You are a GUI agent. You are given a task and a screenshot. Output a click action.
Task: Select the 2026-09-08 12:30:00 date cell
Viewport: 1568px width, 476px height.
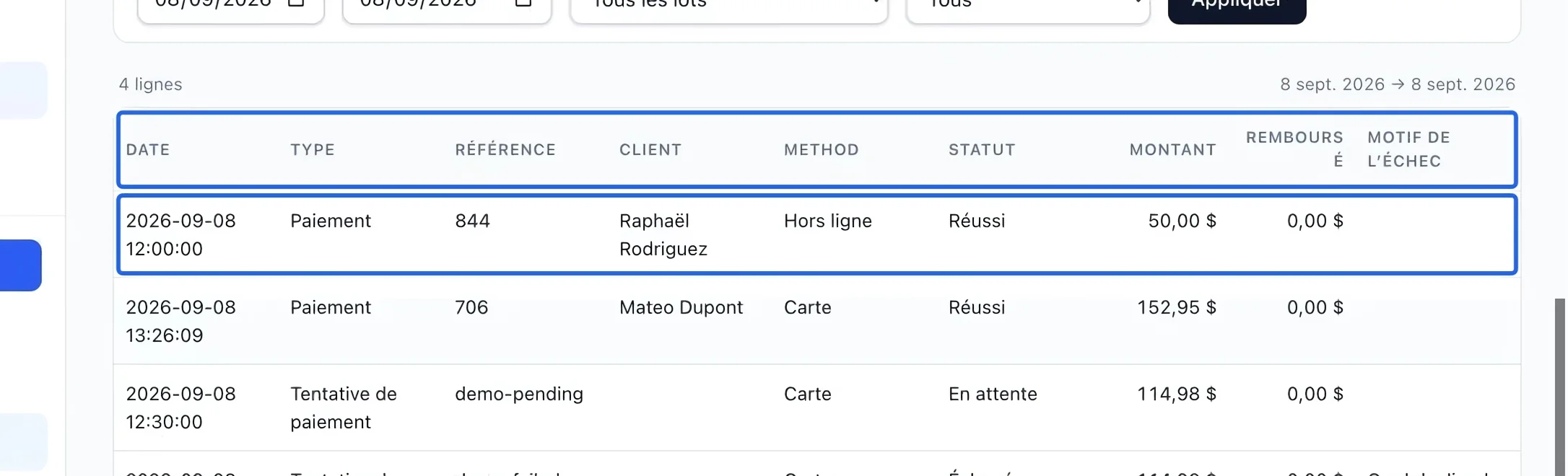[180, 407]
